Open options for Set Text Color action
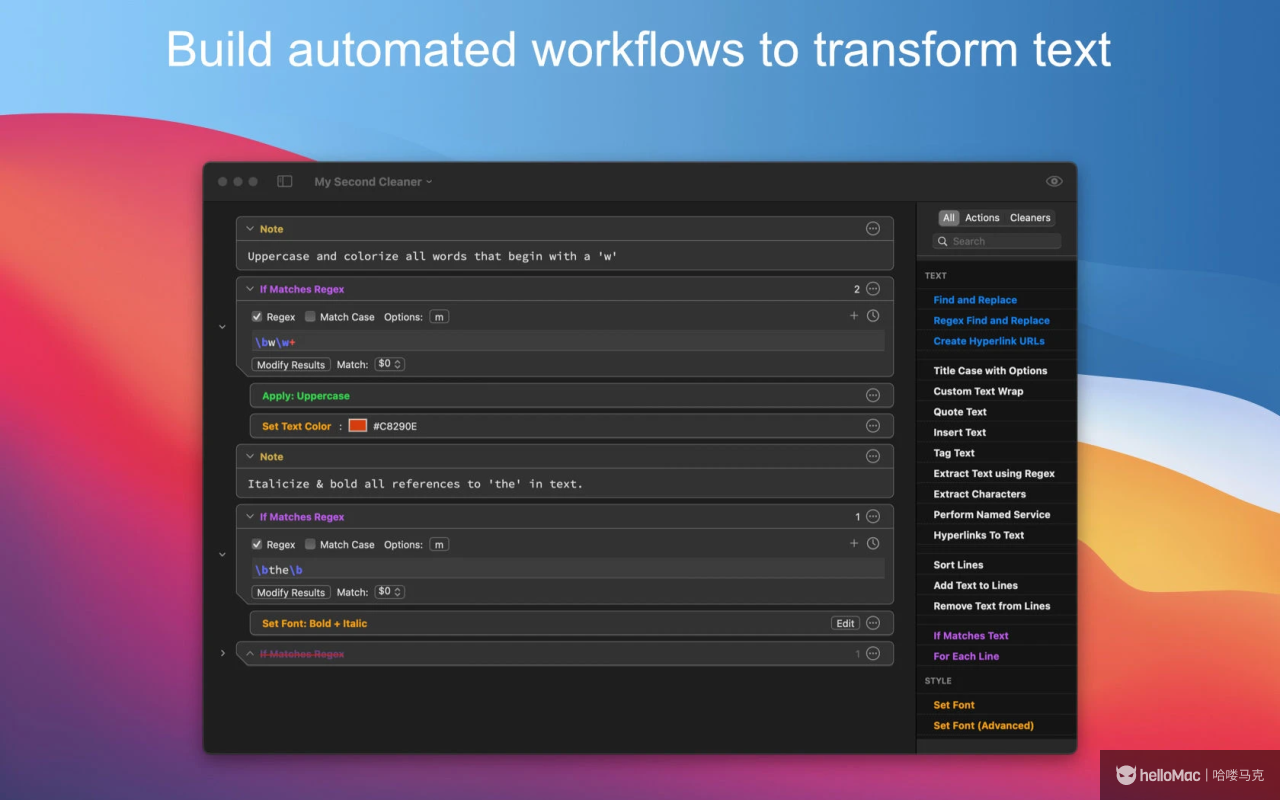The height and width of the screenshot is (800, 1280). 873,426
